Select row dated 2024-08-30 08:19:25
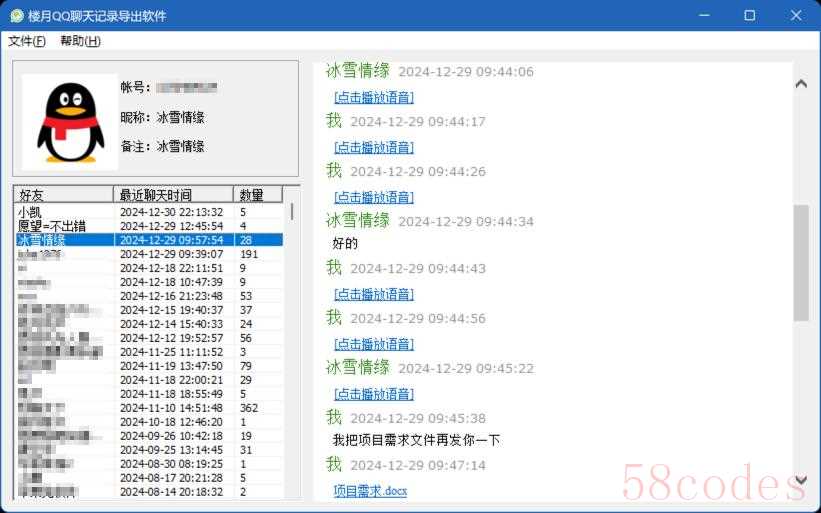 [150, 464]
